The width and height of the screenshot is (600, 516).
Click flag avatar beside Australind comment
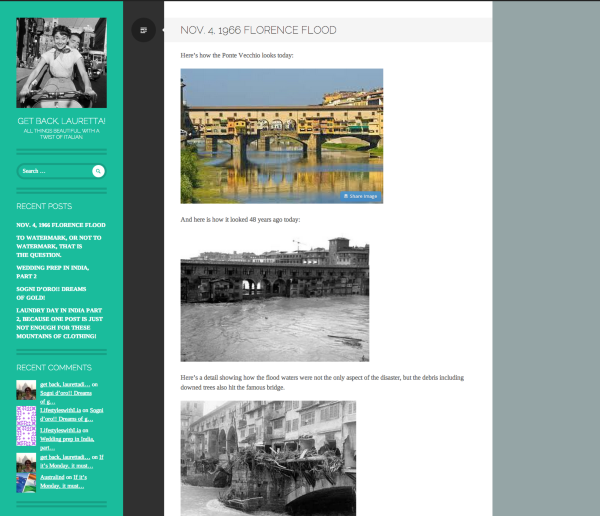(26, 483)
